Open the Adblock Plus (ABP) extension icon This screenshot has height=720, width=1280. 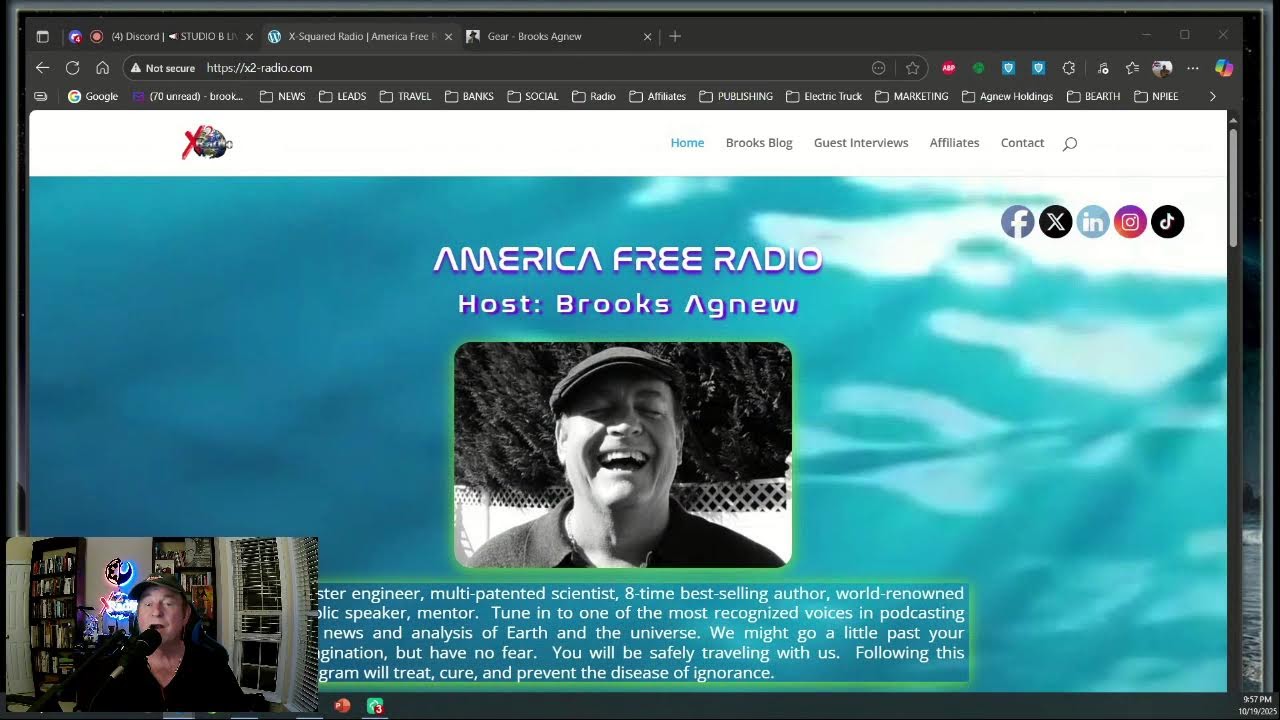[x=949, y=68]
